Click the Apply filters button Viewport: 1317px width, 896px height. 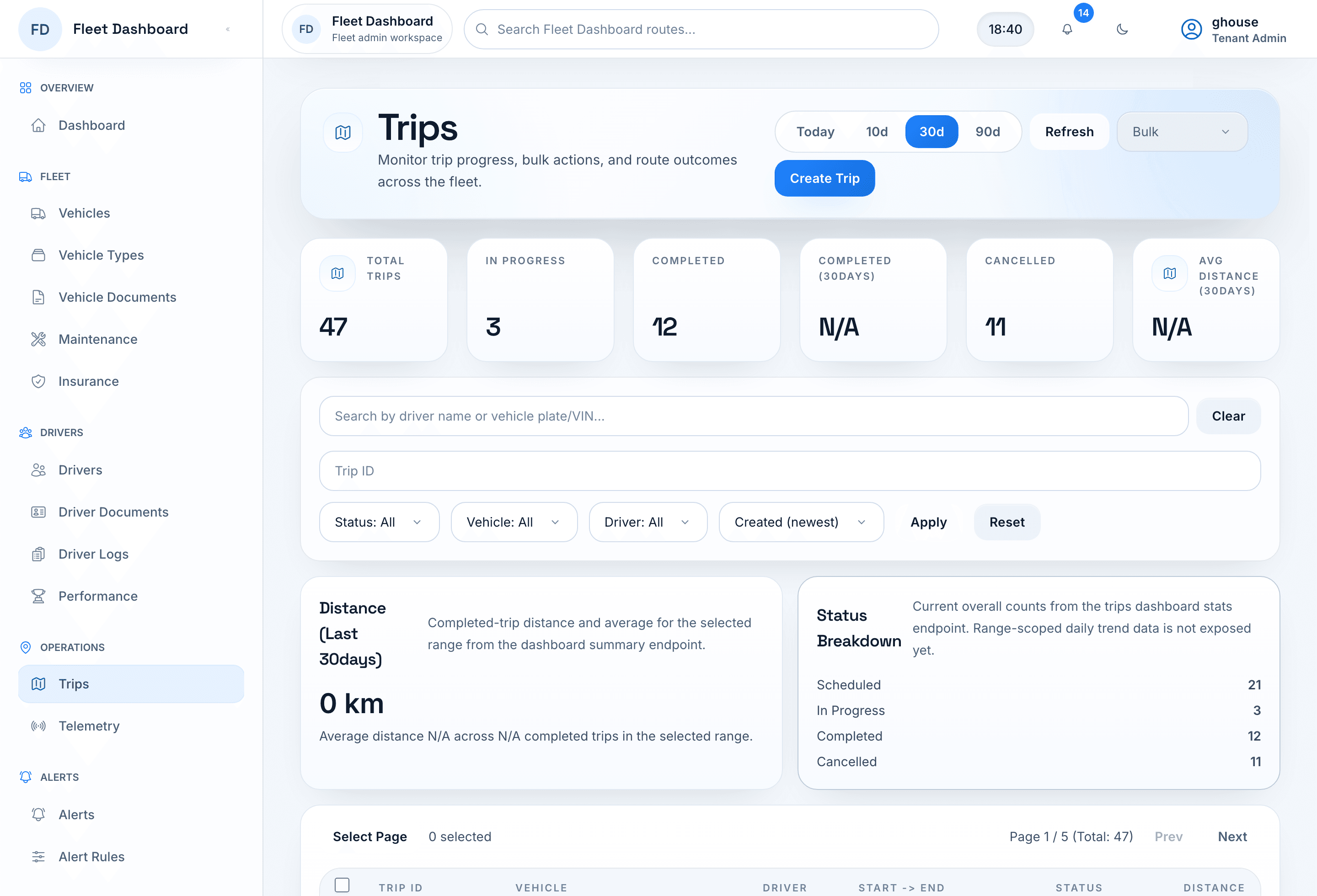tap(928, 522)
